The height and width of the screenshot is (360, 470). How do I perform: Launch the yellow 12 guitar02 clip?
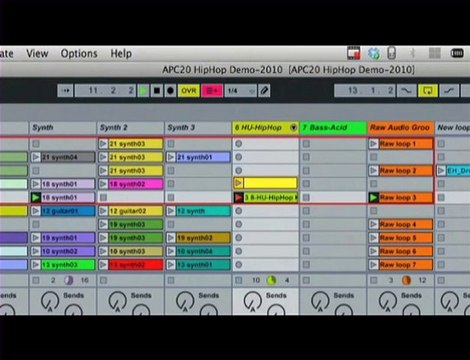[103, 211]
